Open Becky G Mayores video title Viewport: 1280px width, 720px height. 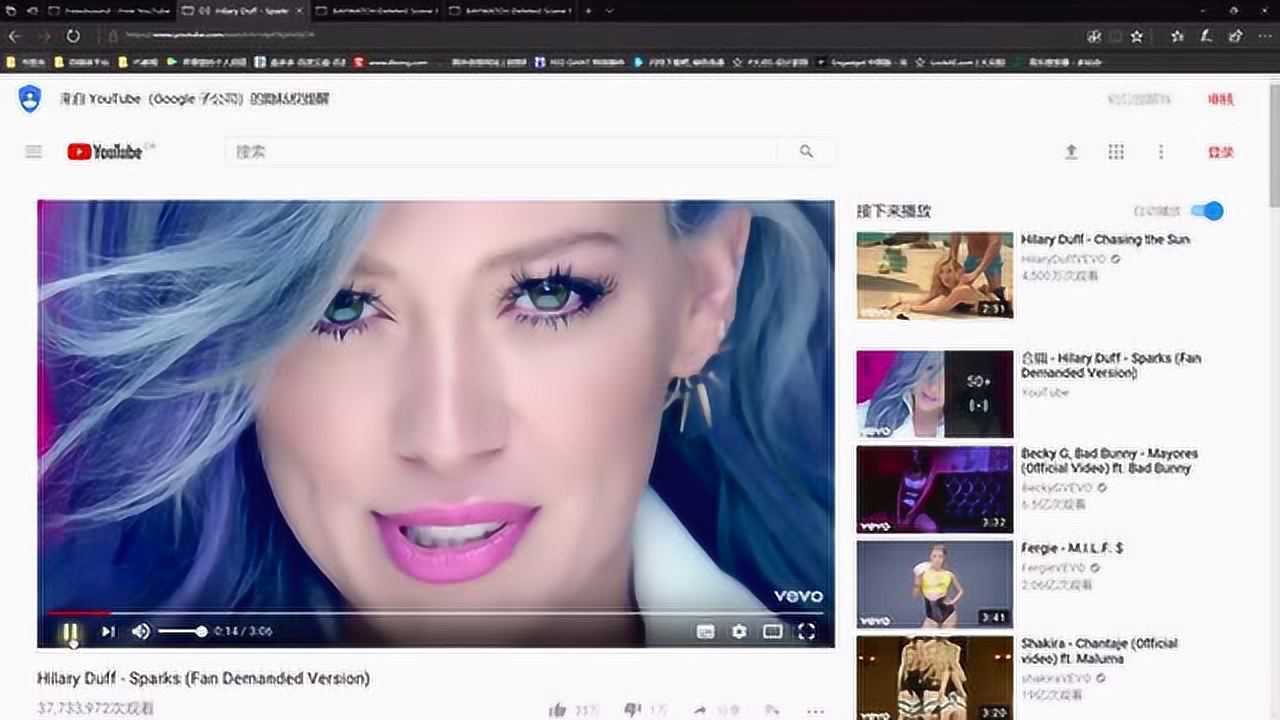(1109, 461)
